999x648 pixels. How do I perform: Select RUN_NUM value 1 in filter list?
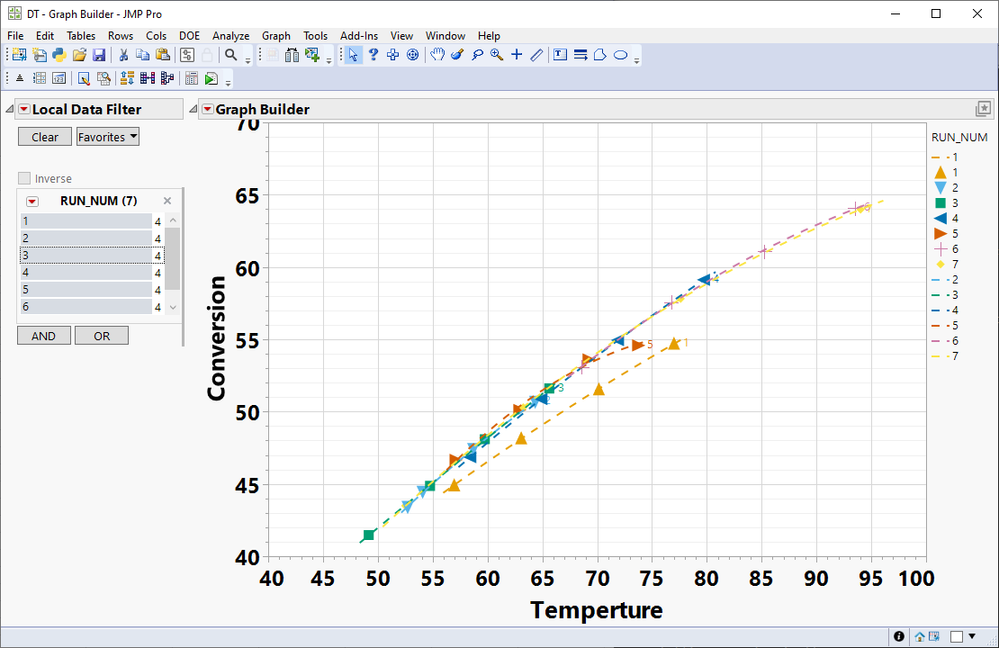click(x=92, y=221)
